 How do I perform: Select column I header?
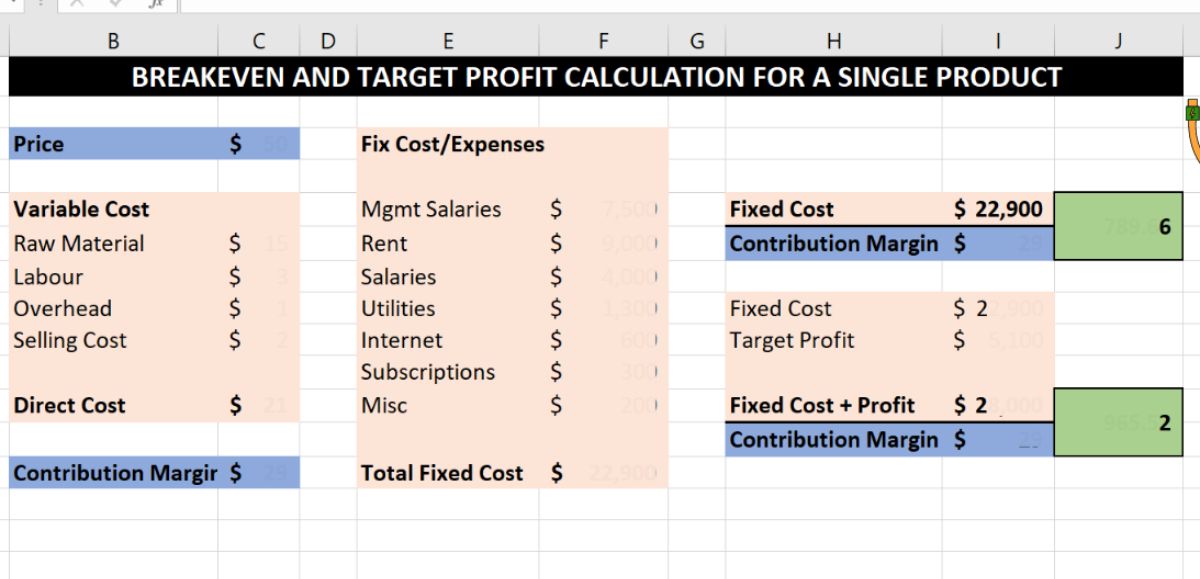(998, 41)
